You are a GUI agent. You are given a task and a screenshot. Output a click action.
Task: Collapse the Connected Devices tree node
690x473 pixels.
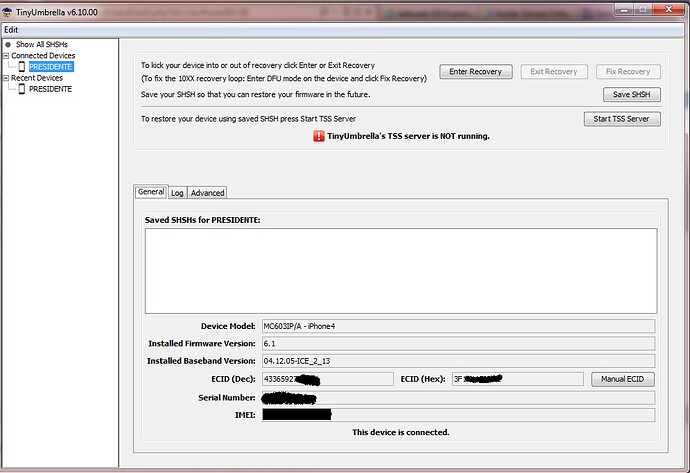[x=6, y=55]
